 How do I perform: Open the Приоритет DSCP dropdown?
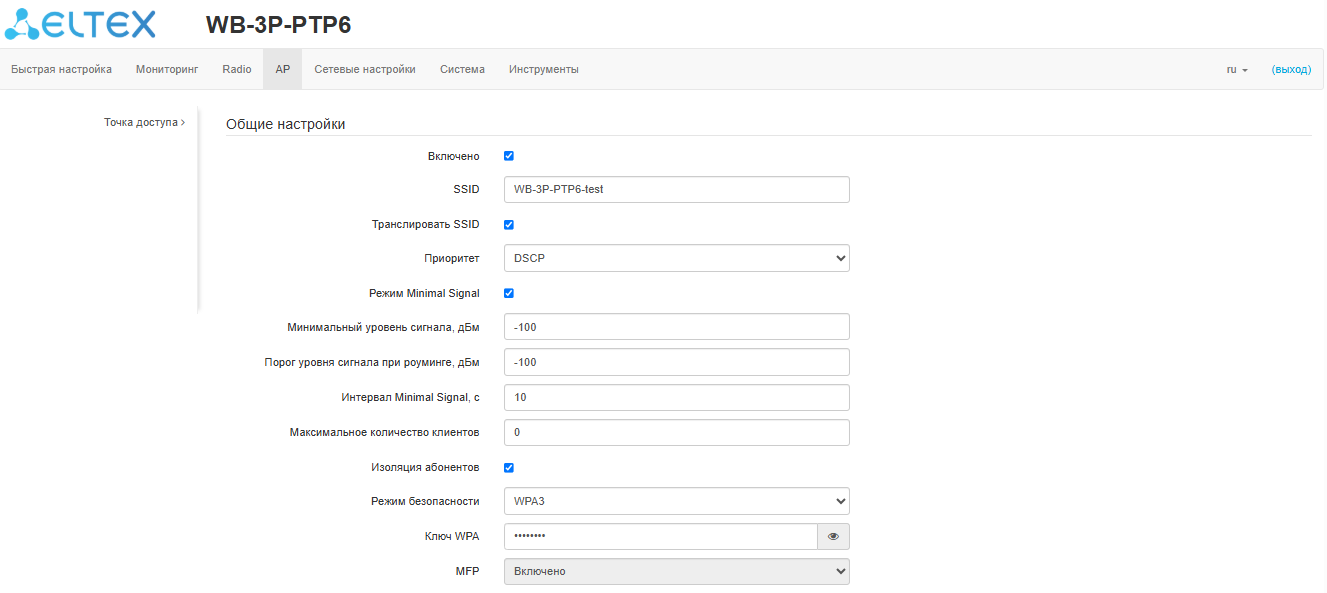[x=676, y=258]
